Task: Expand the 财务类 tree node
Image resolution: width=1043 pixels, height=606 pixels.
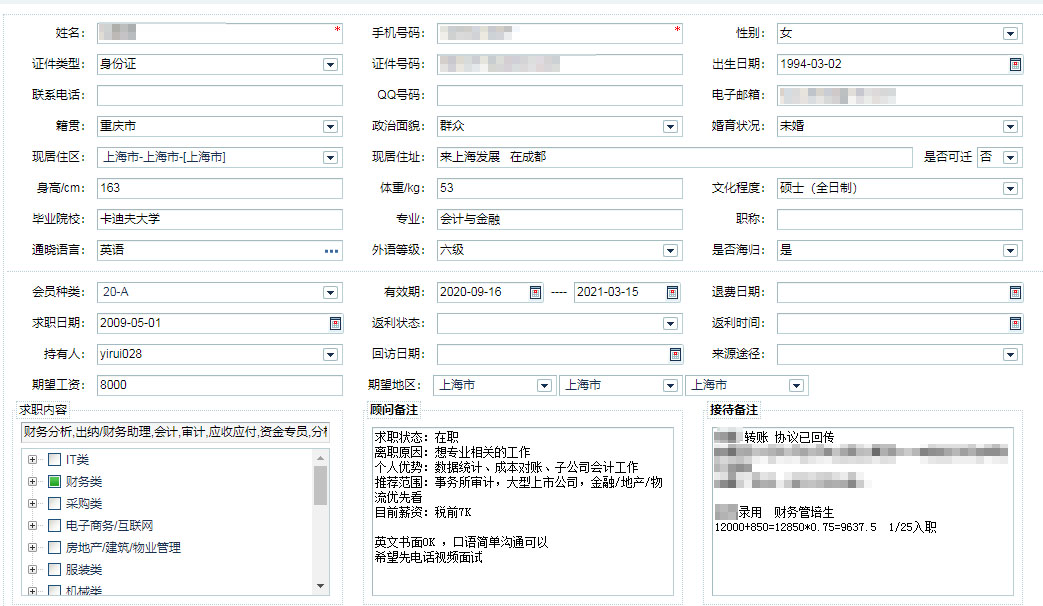Action: (32, 482)
